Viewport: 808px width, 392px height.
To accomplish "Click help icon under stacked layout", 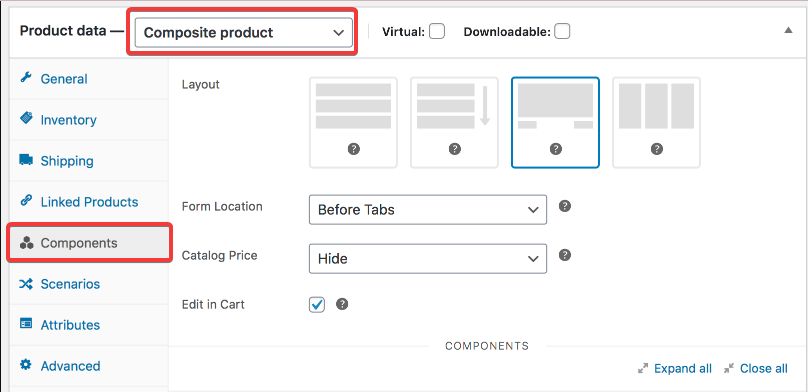I will tap(354, 149).
